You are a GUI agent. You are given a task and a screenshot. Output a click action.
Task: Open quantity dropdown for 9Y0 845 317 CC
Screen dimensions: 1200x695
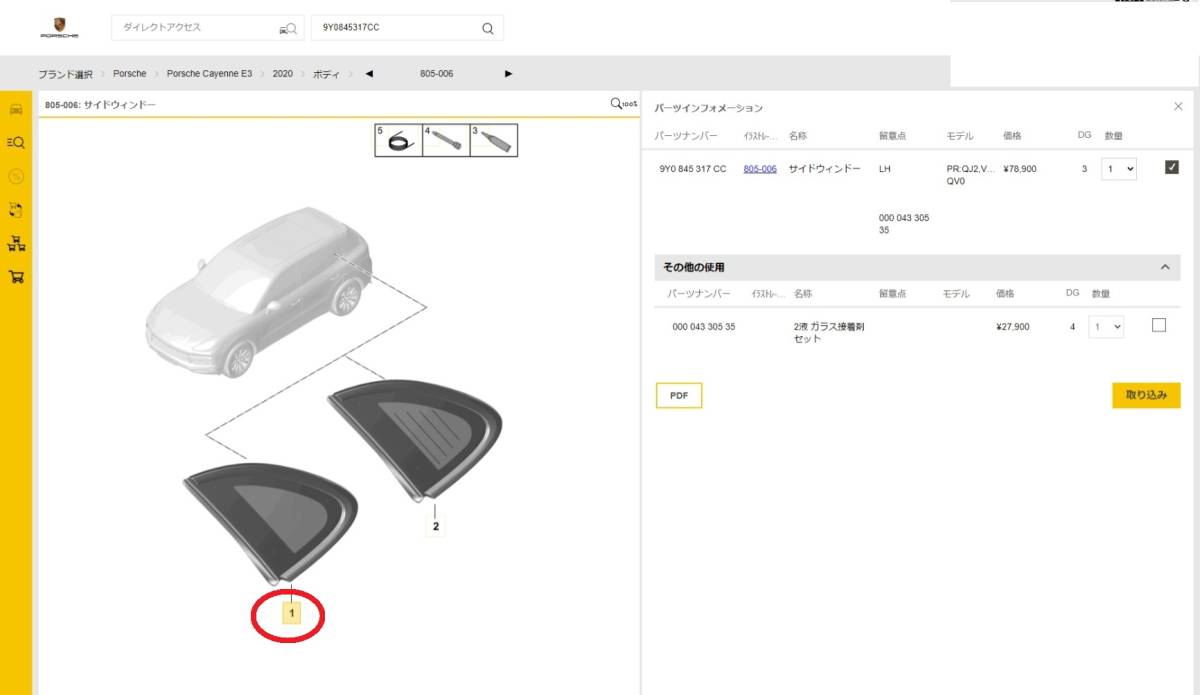click(x=1119, y=169)
